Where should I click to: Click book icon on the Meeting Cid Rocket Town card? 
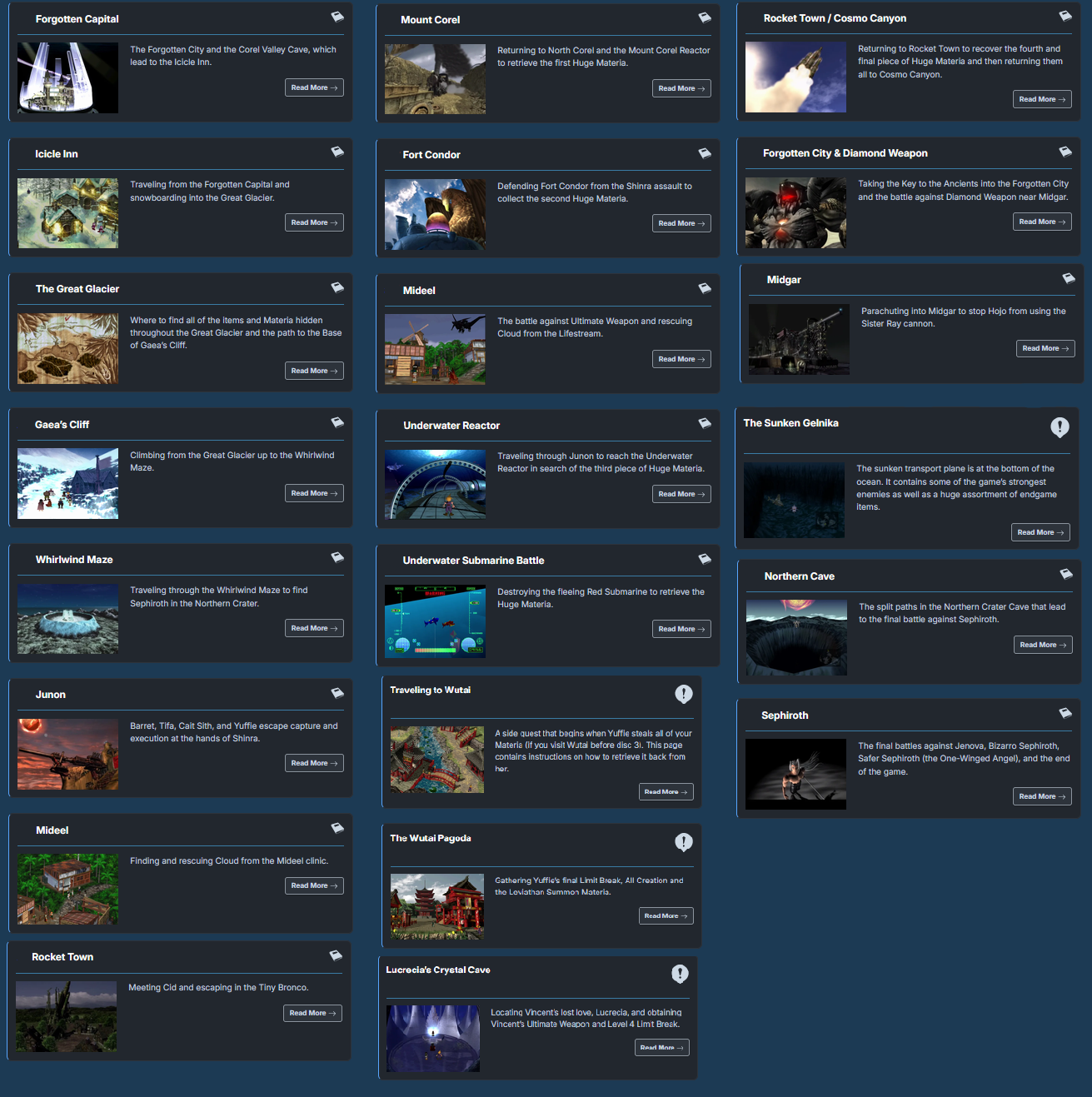point(336,955)
